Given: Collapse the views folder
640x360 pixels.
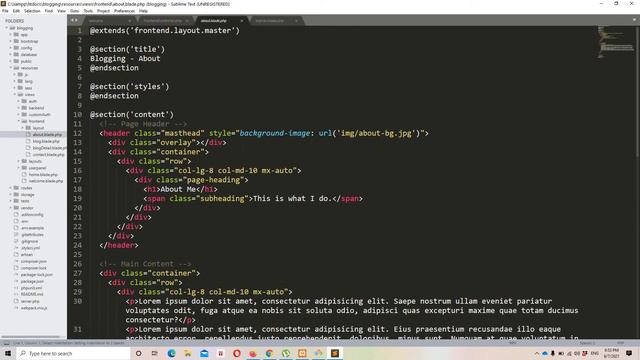Looking at the screenshot, I should (x=15, y=94).
